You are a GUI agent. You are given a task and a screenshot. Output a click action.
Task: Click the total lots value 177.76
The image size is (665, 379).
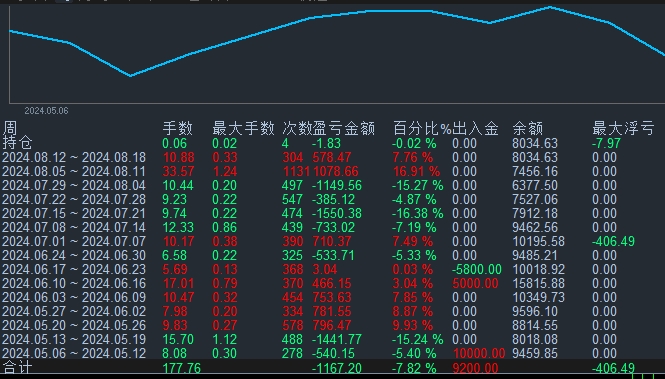click(182, 368)
